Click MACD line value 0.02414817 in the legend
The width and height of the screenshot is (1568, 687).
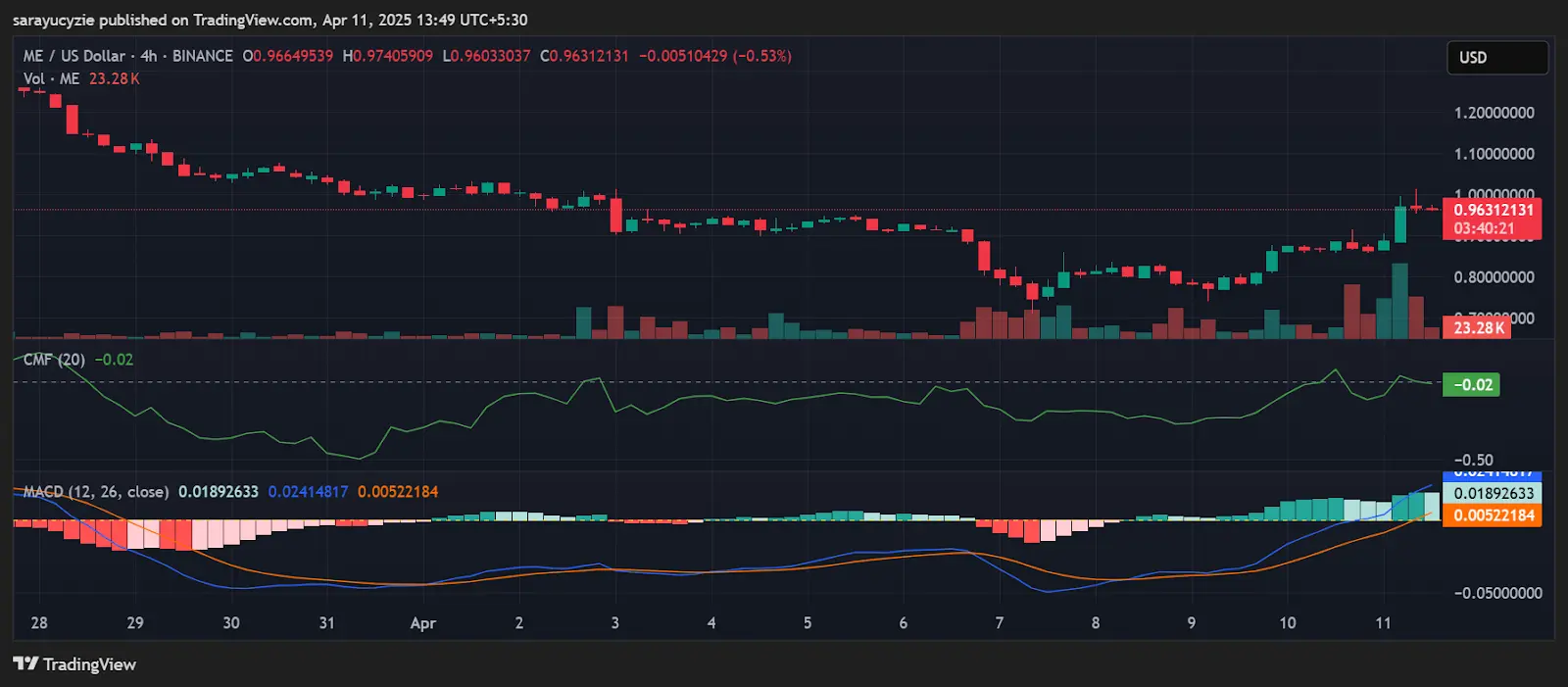click(308, 492)
